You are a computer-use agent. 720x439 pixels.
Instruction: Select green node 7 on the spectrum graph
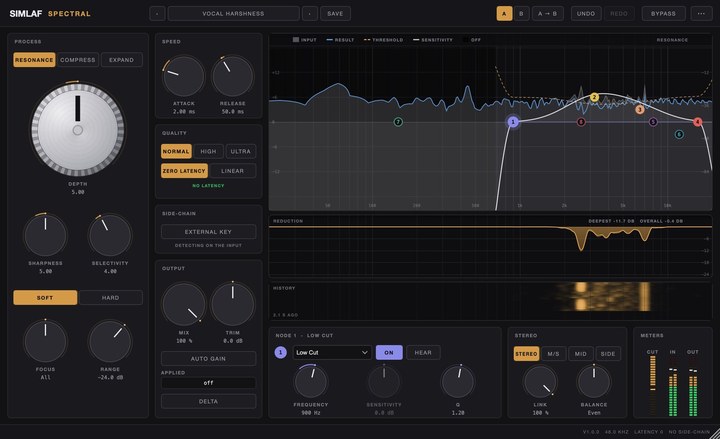(398, 122)
